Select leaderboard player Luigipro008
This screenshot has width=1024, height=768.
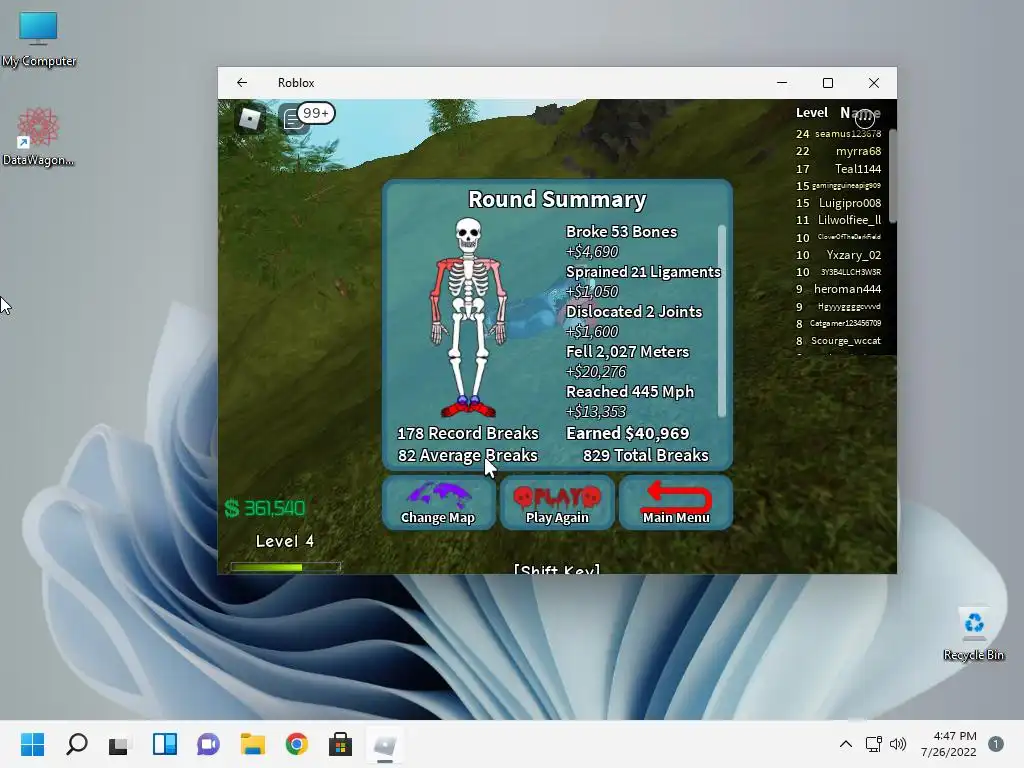(850, 203)
